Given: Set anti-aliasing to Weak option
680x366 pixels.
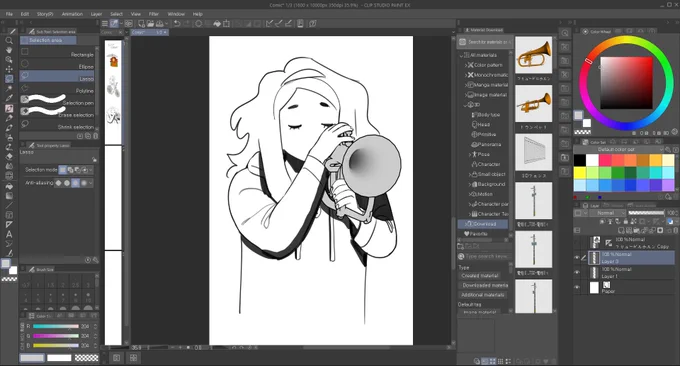Looking at the screenshot, I should [67, 183].
